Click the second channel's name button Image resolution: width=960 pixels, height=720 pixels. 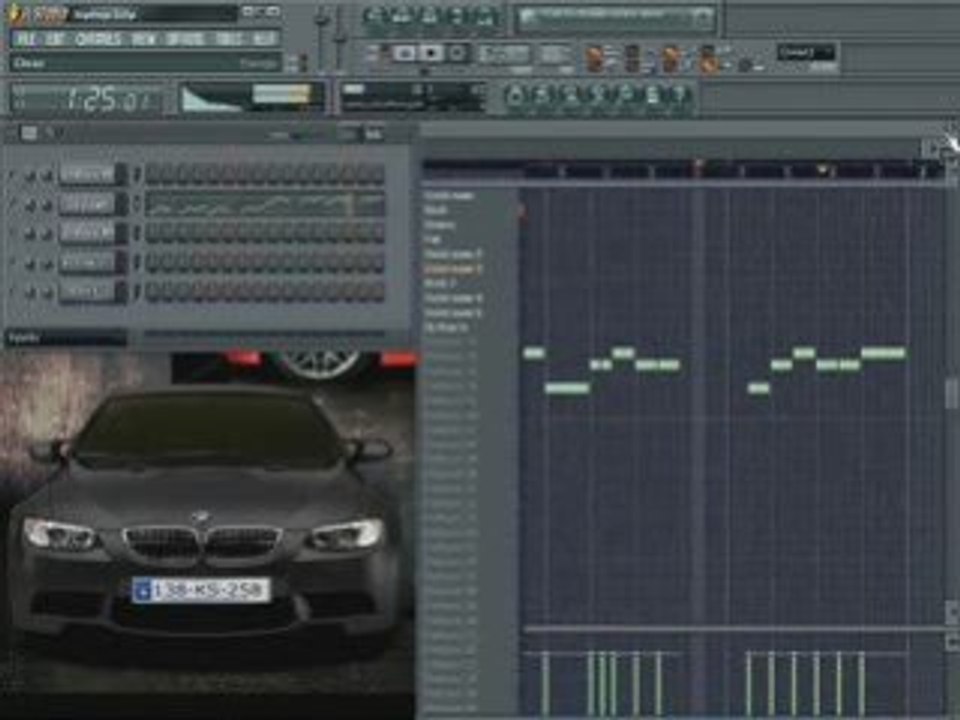point(88,204)
